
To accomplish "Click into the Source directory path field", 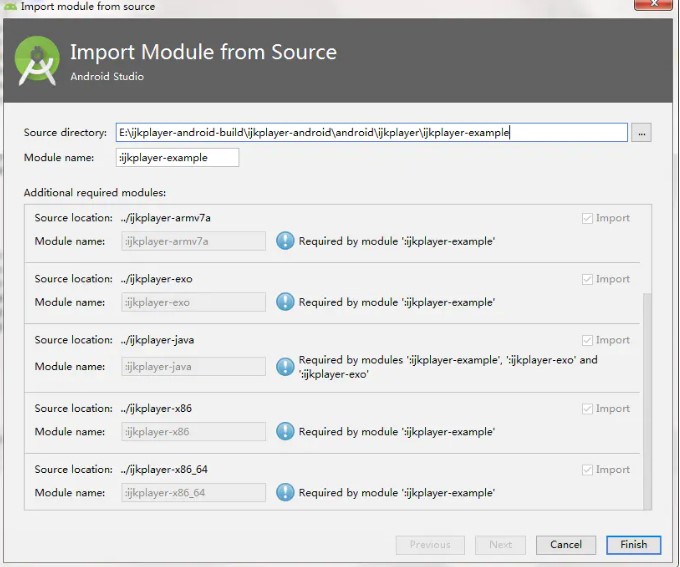I will [x=371, y=133].
